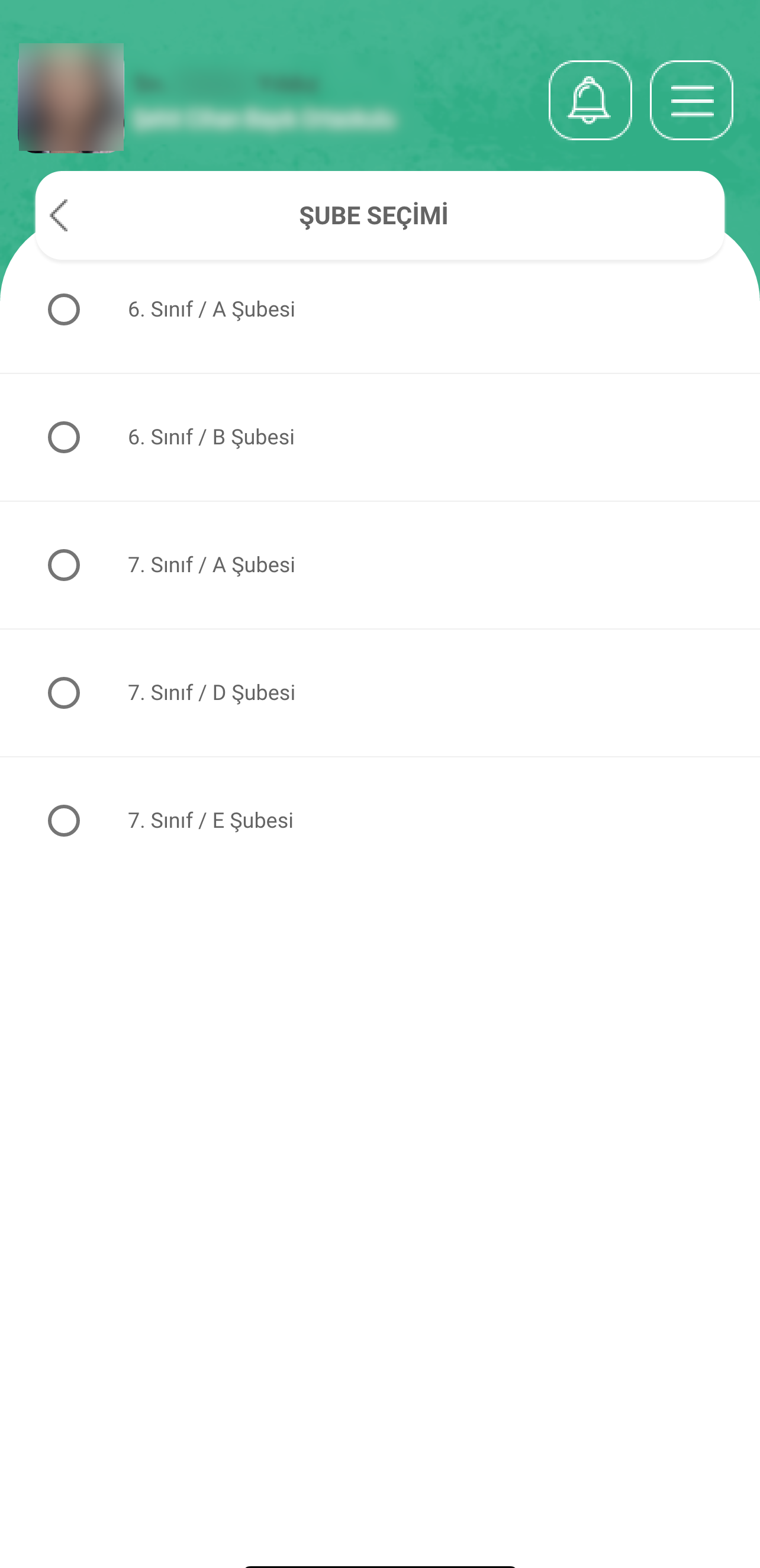760x1568 pixels.
Task: Tap the "7. Sınıf / A Şubesi" label text
Action: point(211,565)
